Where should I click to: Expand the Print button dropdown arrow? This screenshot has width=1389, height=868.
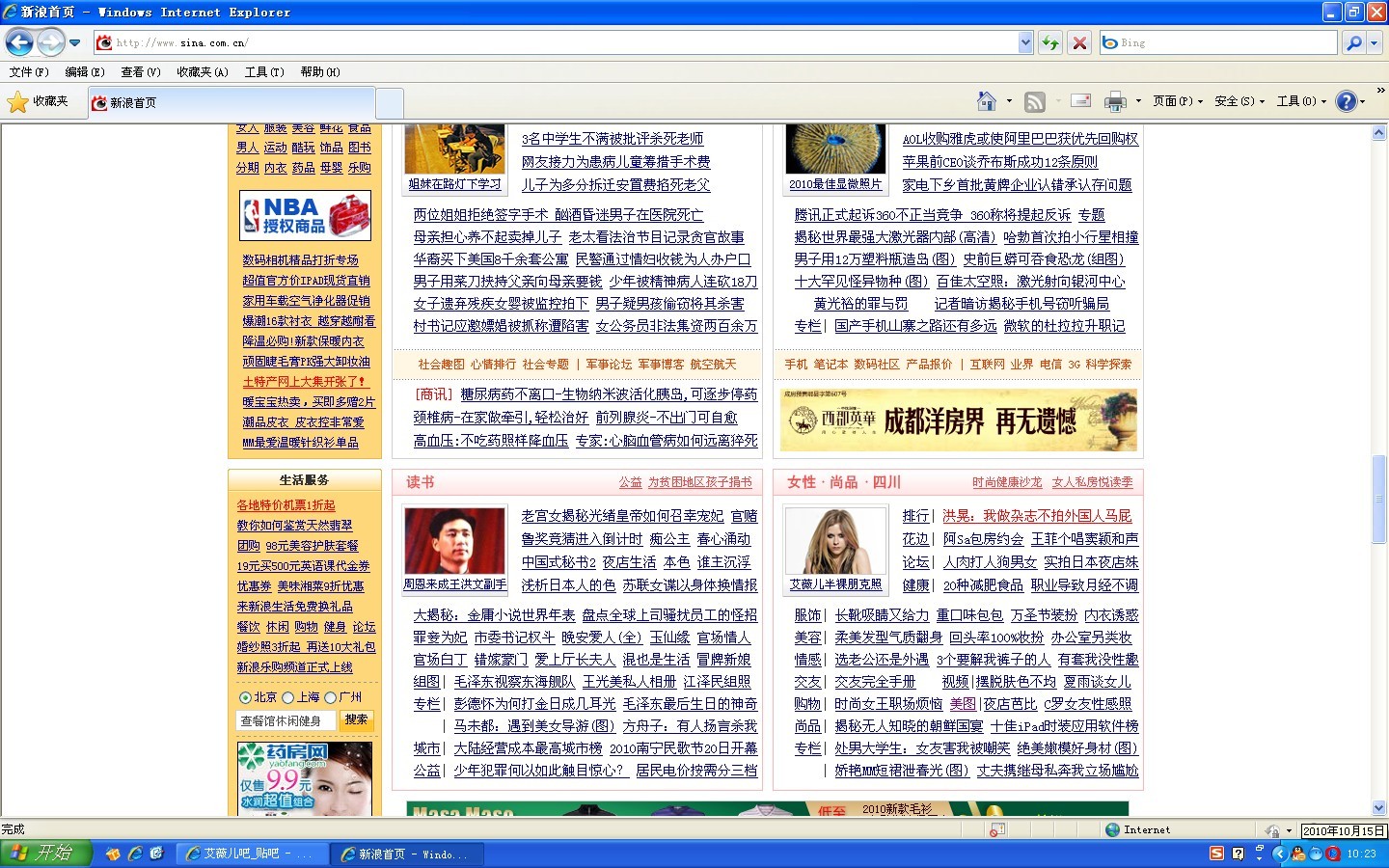pos(1138,101)
